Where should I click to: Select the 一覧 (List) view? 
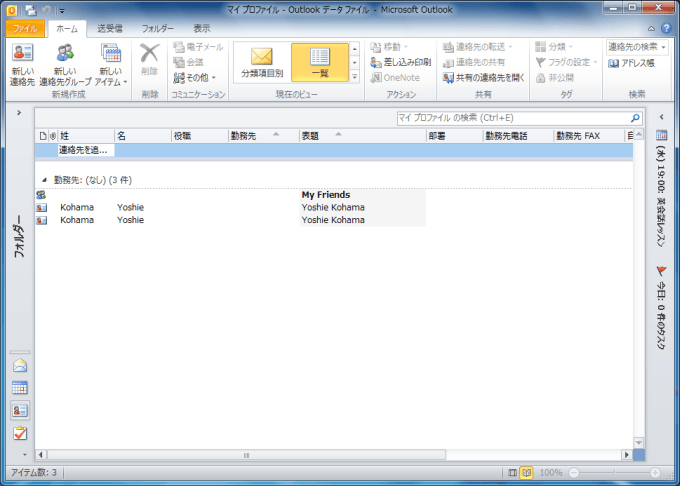[x=320, y=62]
